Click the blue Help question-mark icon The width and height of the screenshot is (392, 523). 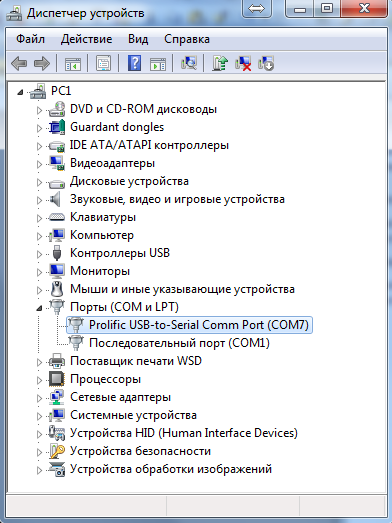pyautogui.click(x=134, y=63)
